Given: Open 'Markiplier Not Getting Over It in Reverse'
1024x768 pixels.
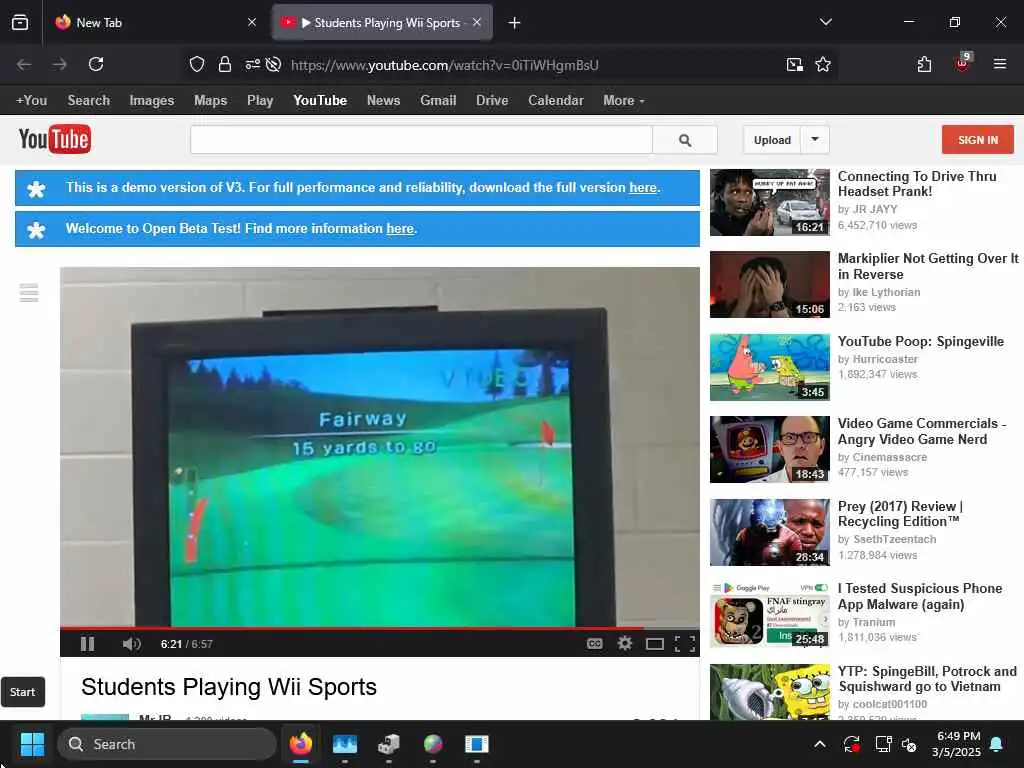Looking at the screenshot, I should tap(928, 266).
